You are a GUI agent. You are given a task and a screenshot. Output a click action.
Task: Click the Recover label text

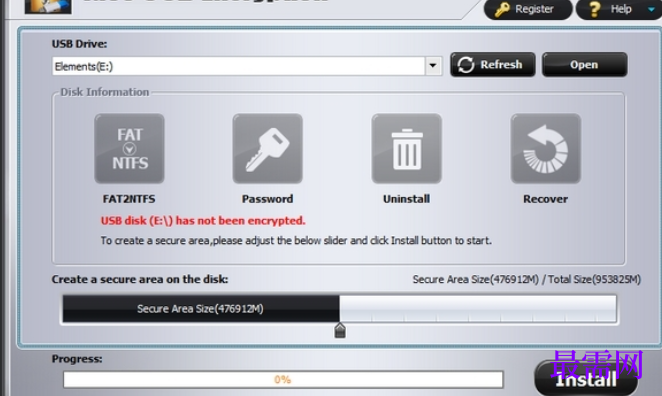pyautogui.click(x=545, y=199)
